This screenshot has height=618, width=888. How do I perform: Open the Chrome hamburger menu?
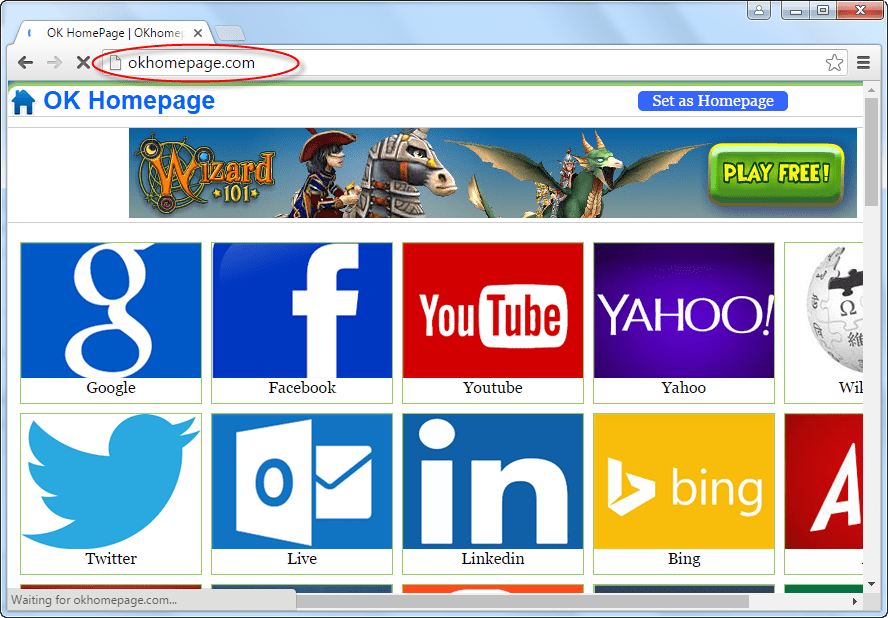[x=863, y=62]
